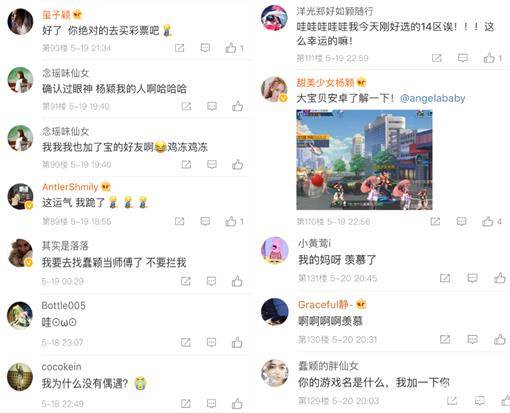Comment on the floor 91 post by 念瑶味仙女
Image resolution: width=510 pixels, height=413 pixels.
coord(212,106)
